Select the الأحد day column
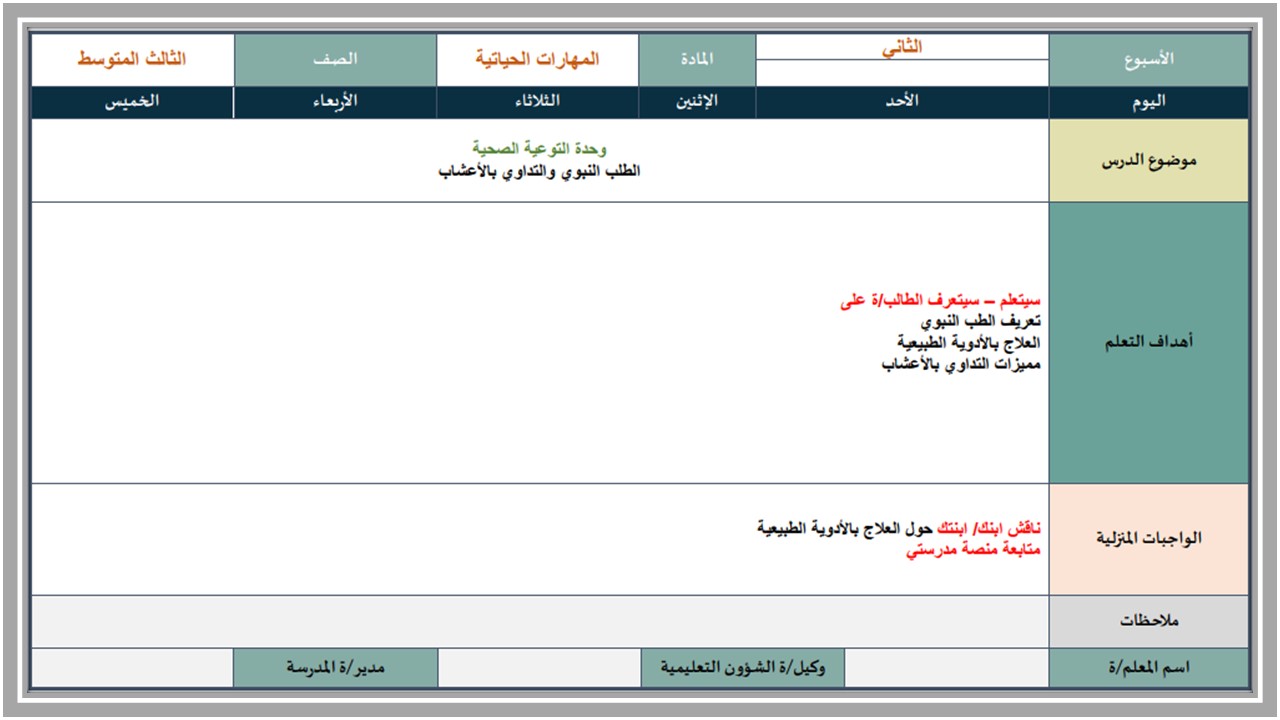Screen dimensions: 1280x720 [x=902, y=102]
